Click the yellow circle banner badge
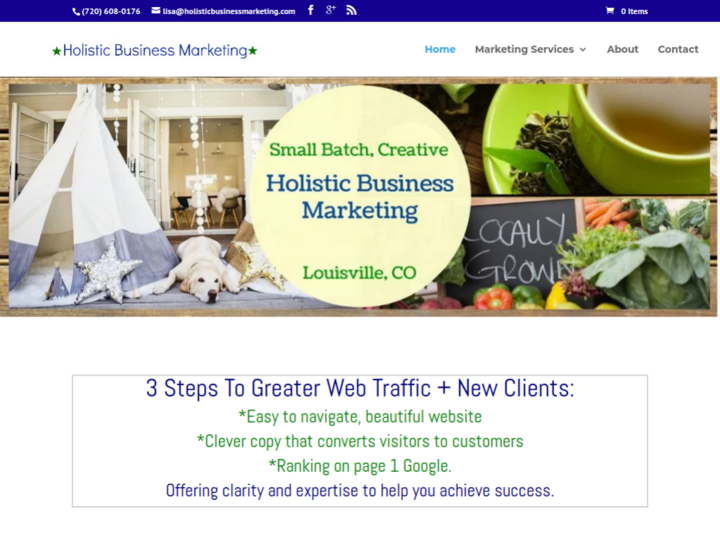 click(x=360, y=196)
